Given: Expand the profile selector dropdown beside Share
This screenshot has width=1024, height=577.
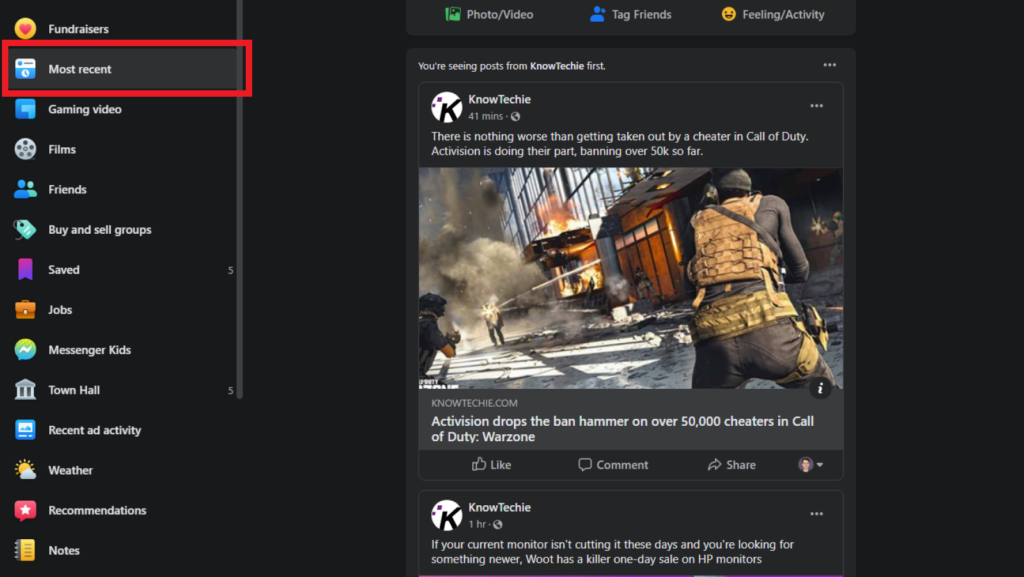Looking at the screenshot, I should (811, 465).
